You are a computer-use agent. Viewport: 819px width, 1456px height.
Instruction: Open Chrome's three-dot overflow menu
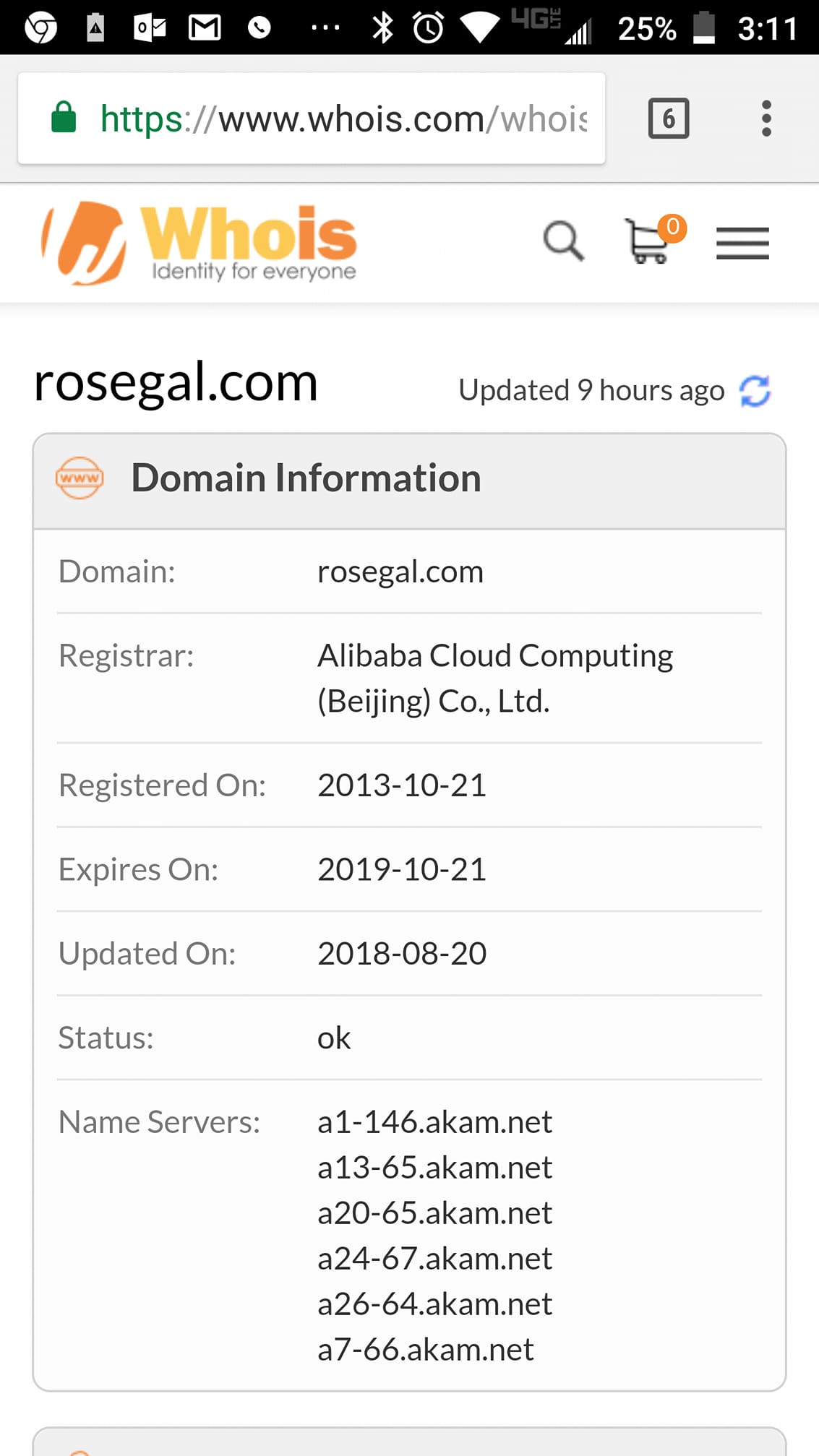coord(766,119)
